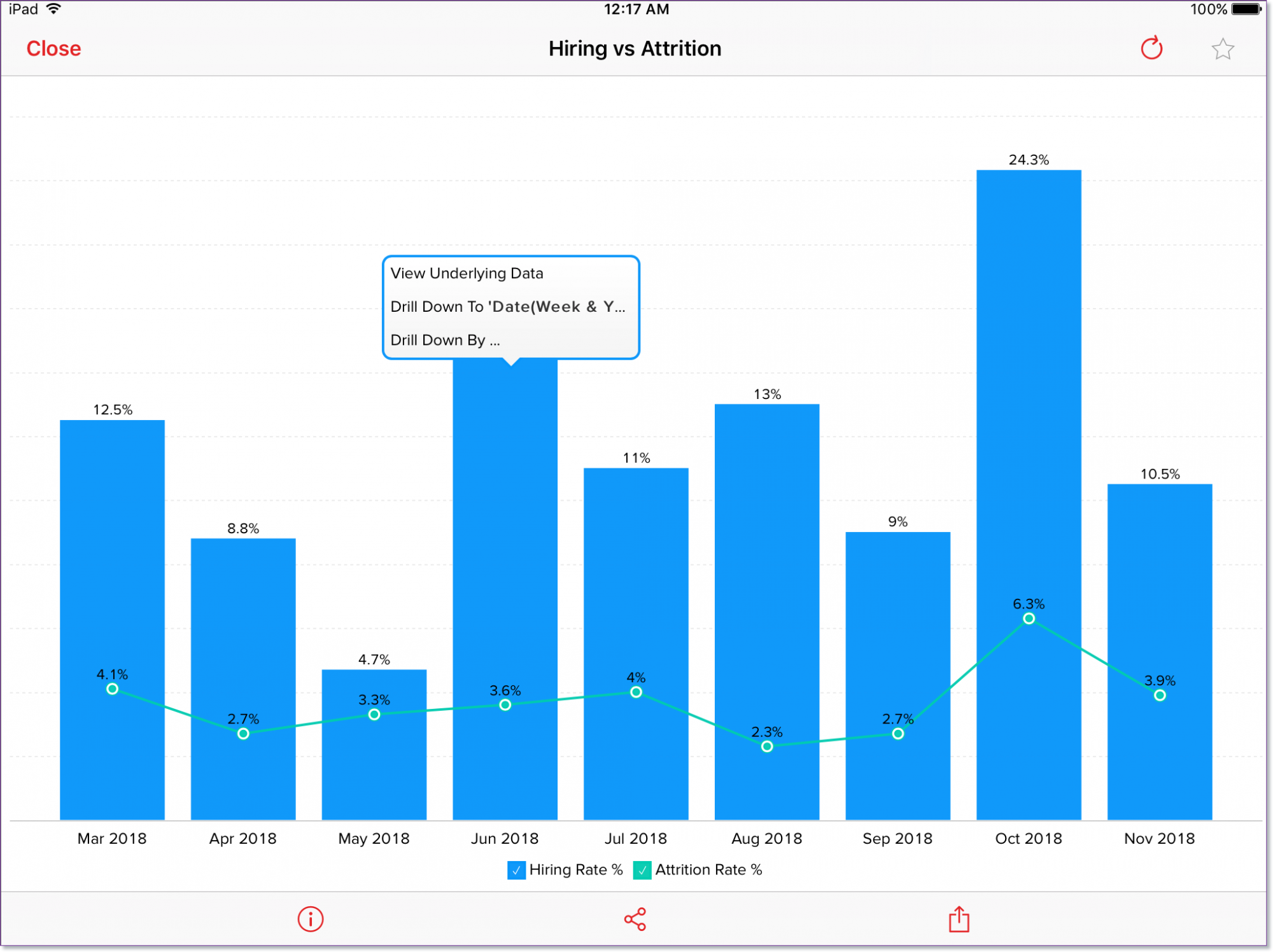
Task: Refresh the Hiring vs Attrition report
Action: tap(1152, 48)
